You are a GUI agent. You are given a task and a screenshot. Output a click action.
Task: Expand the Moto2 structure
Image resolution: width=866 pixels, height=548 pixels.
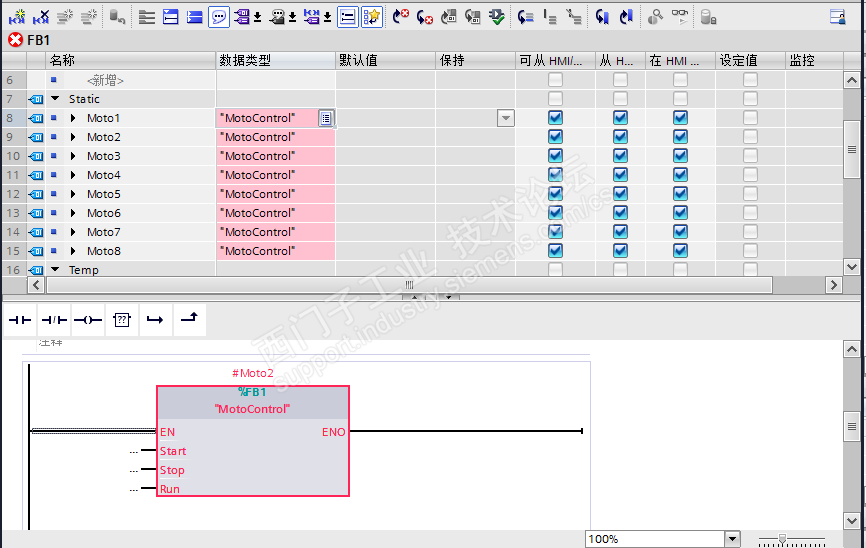coord(73,137)
